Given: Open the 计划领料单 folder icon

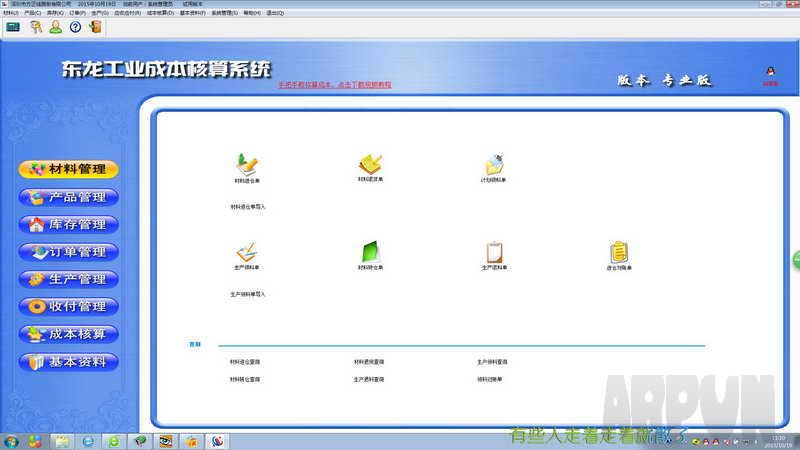Looking at the screenshot, I should (493, 165).
